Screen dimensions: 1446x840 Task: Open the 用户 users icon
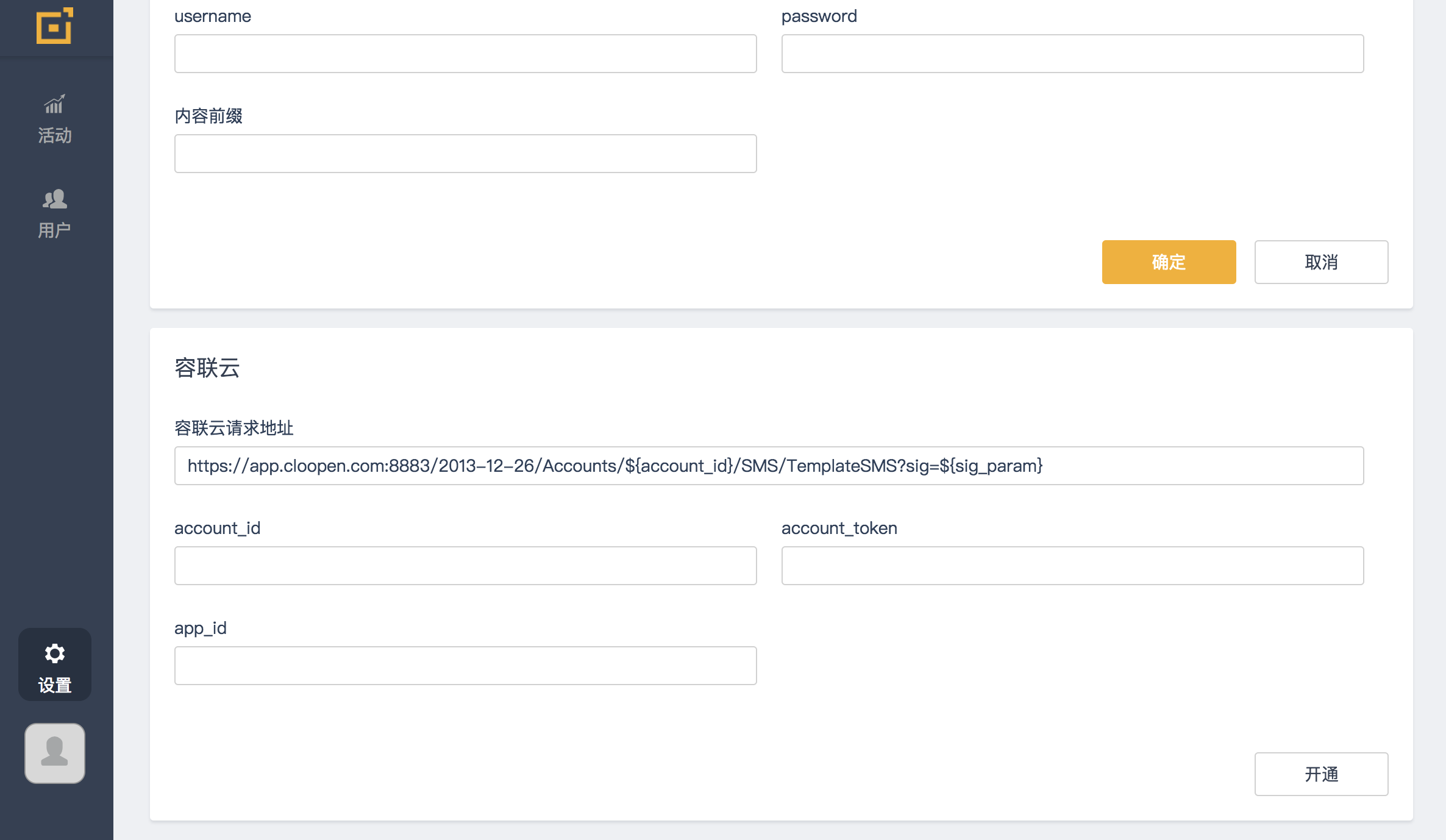(x=55, y=199)
